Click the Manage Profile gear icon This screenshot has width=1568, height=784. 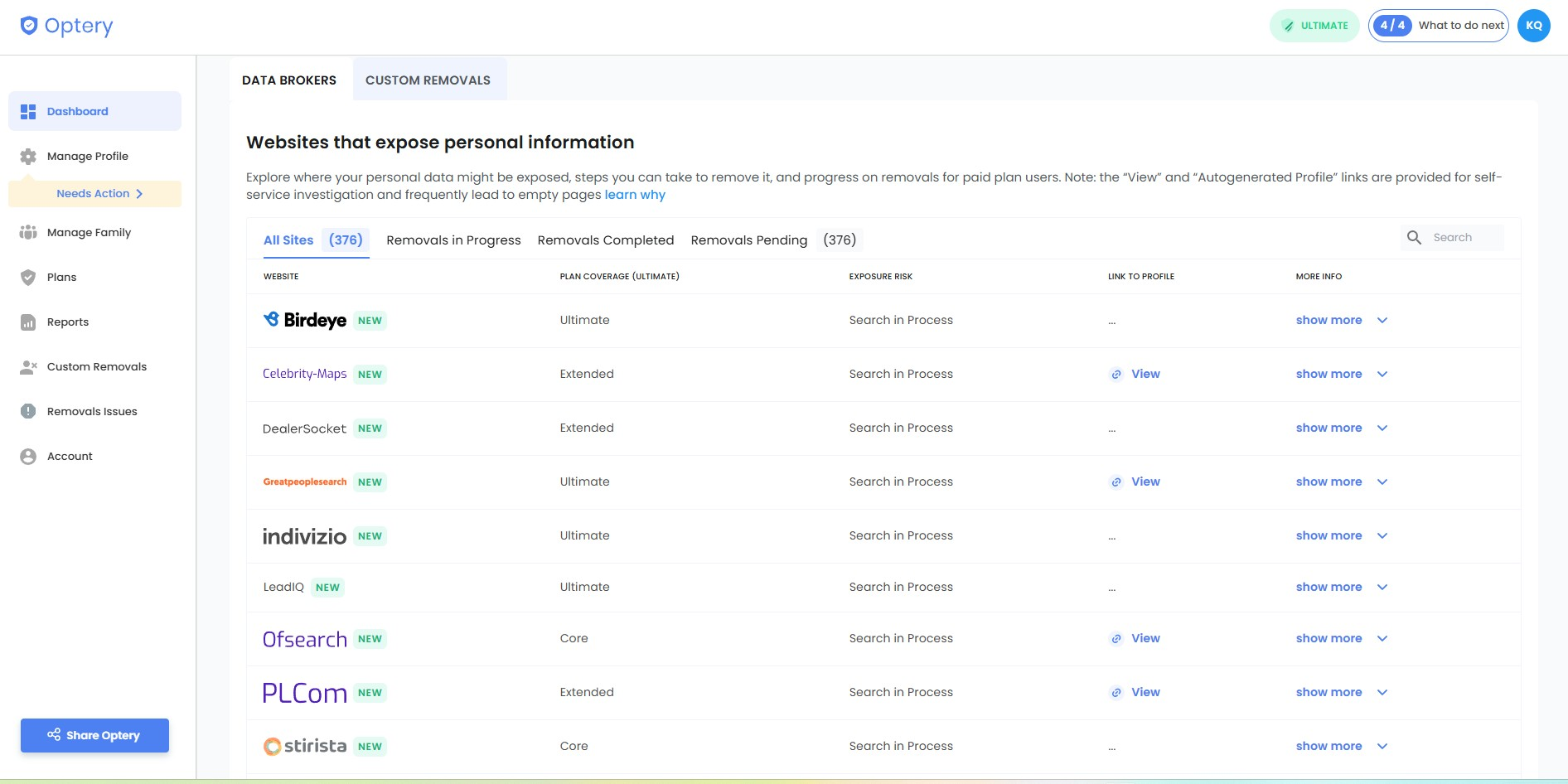click(28, 157)
